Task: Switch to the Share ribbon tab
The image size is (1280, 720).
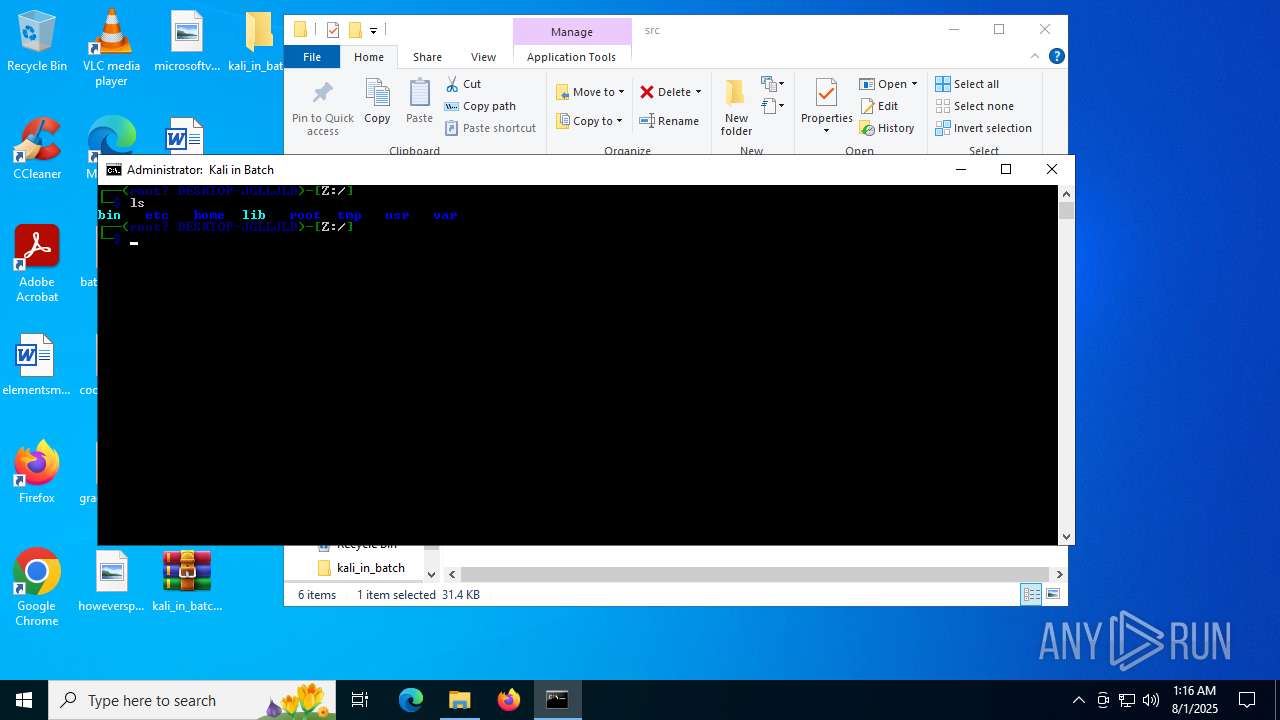Action: (x=427, y=57)
